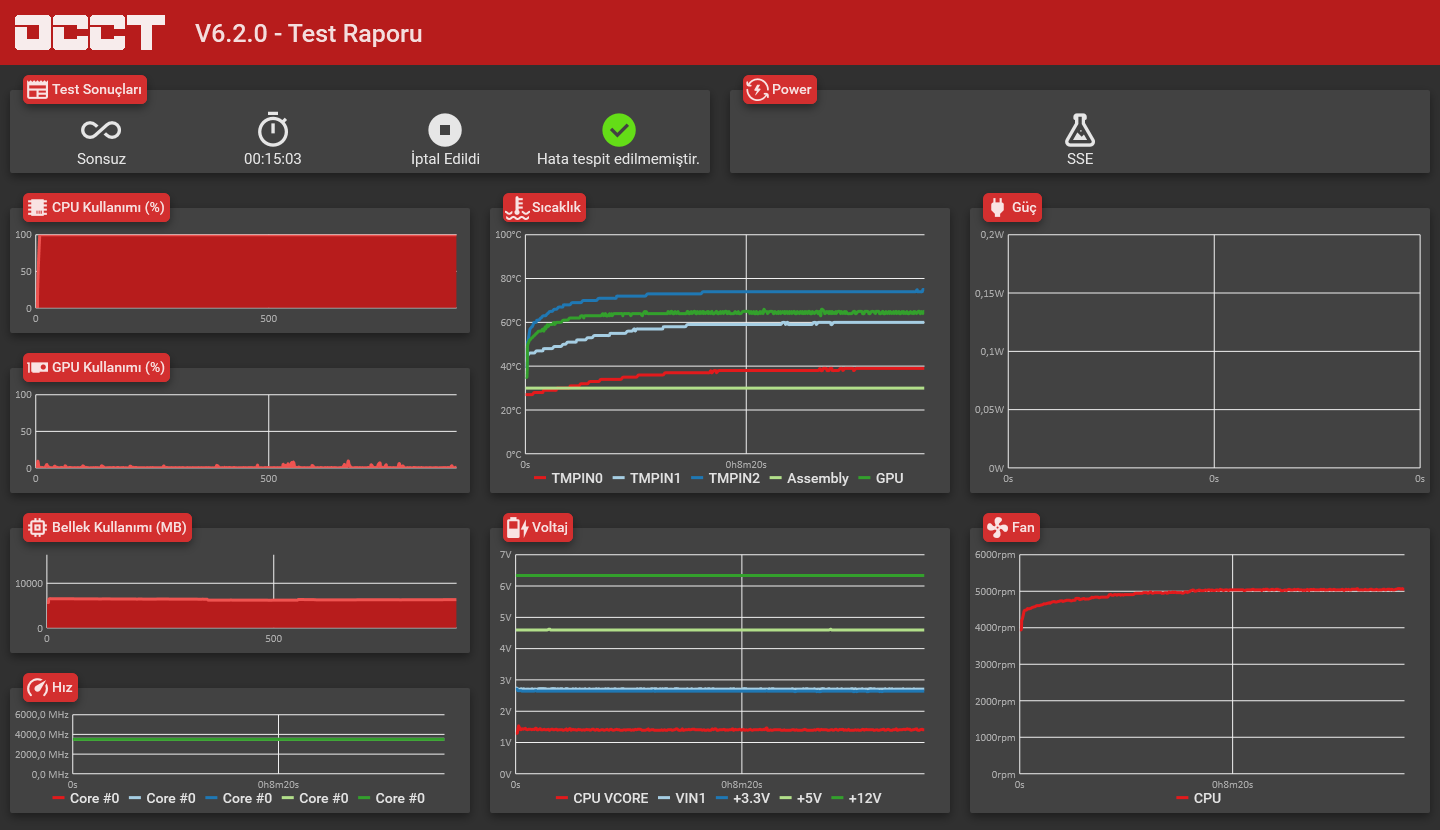Click the Hız speedometer icon
This screenshot has width=1440, height=830.
[x=38, y=688]
